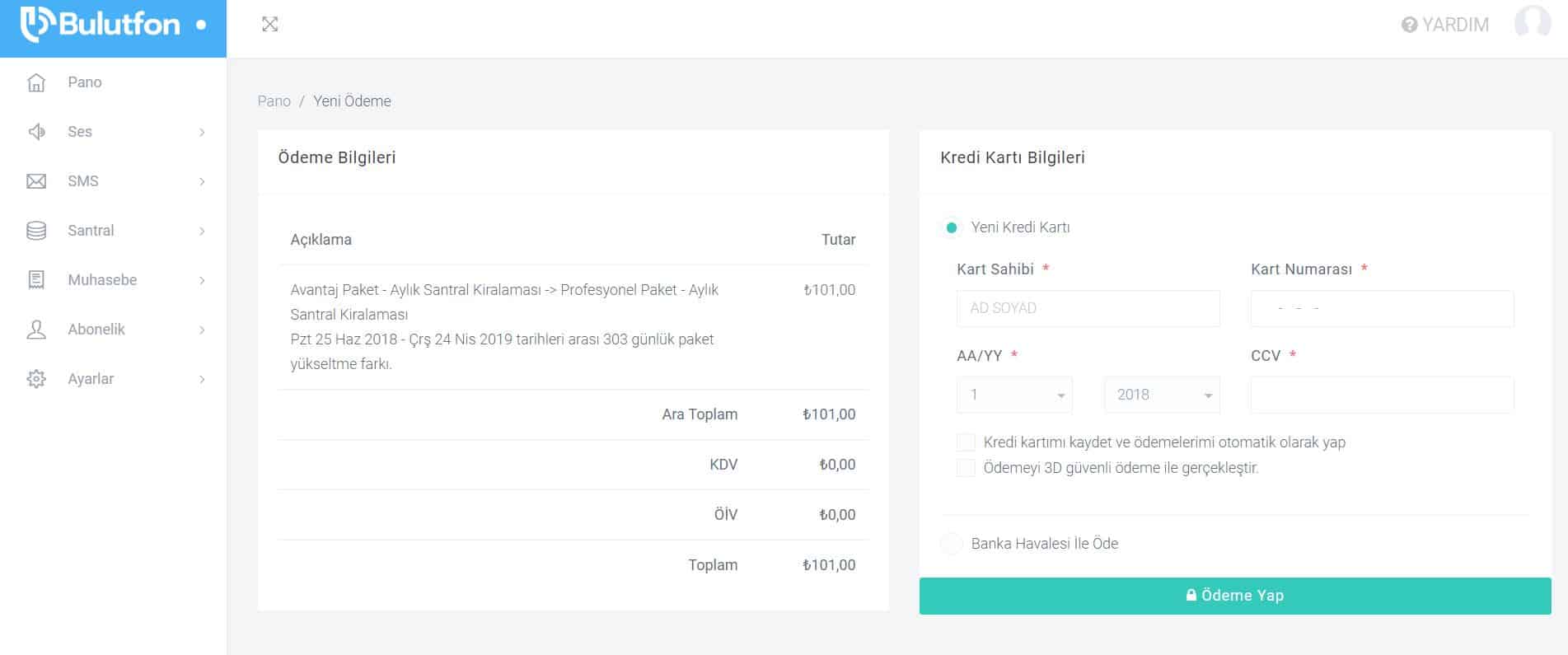Open the expiry month dropdown
Viewport: 1568px width, 655px height.
click(x=1014, y=395)
